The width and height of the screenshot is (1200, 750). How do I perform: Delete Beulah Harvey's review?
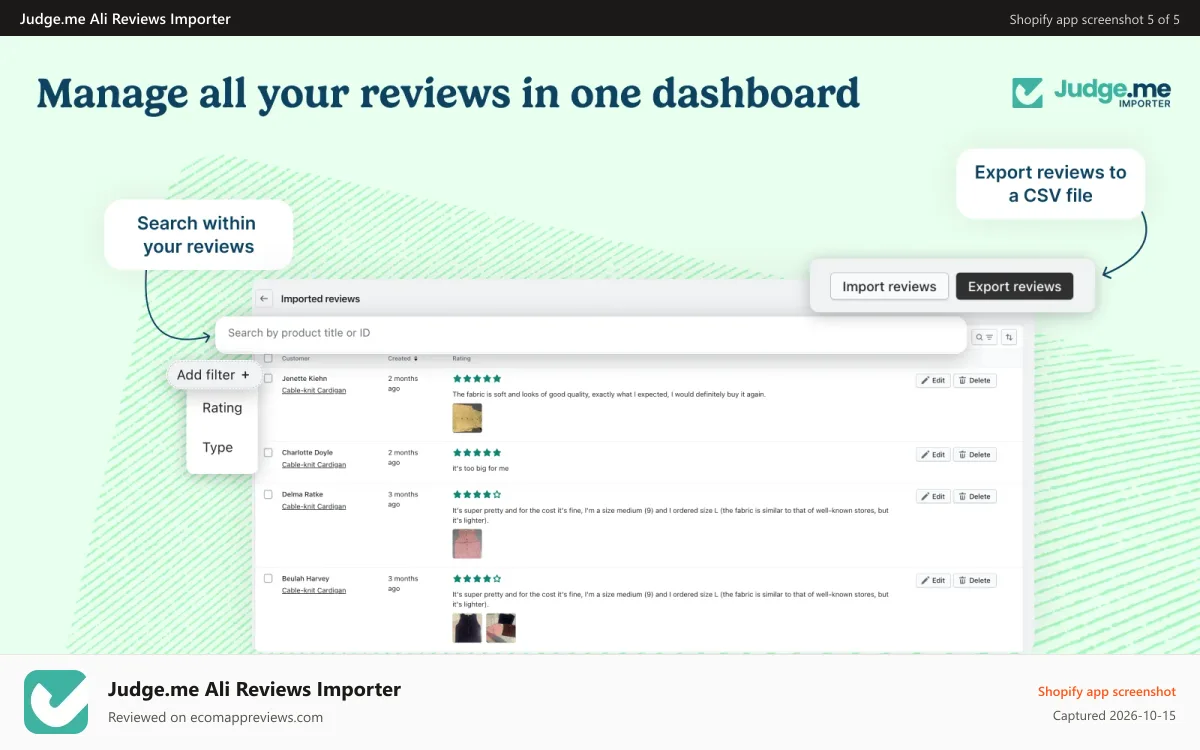point(974,581)
